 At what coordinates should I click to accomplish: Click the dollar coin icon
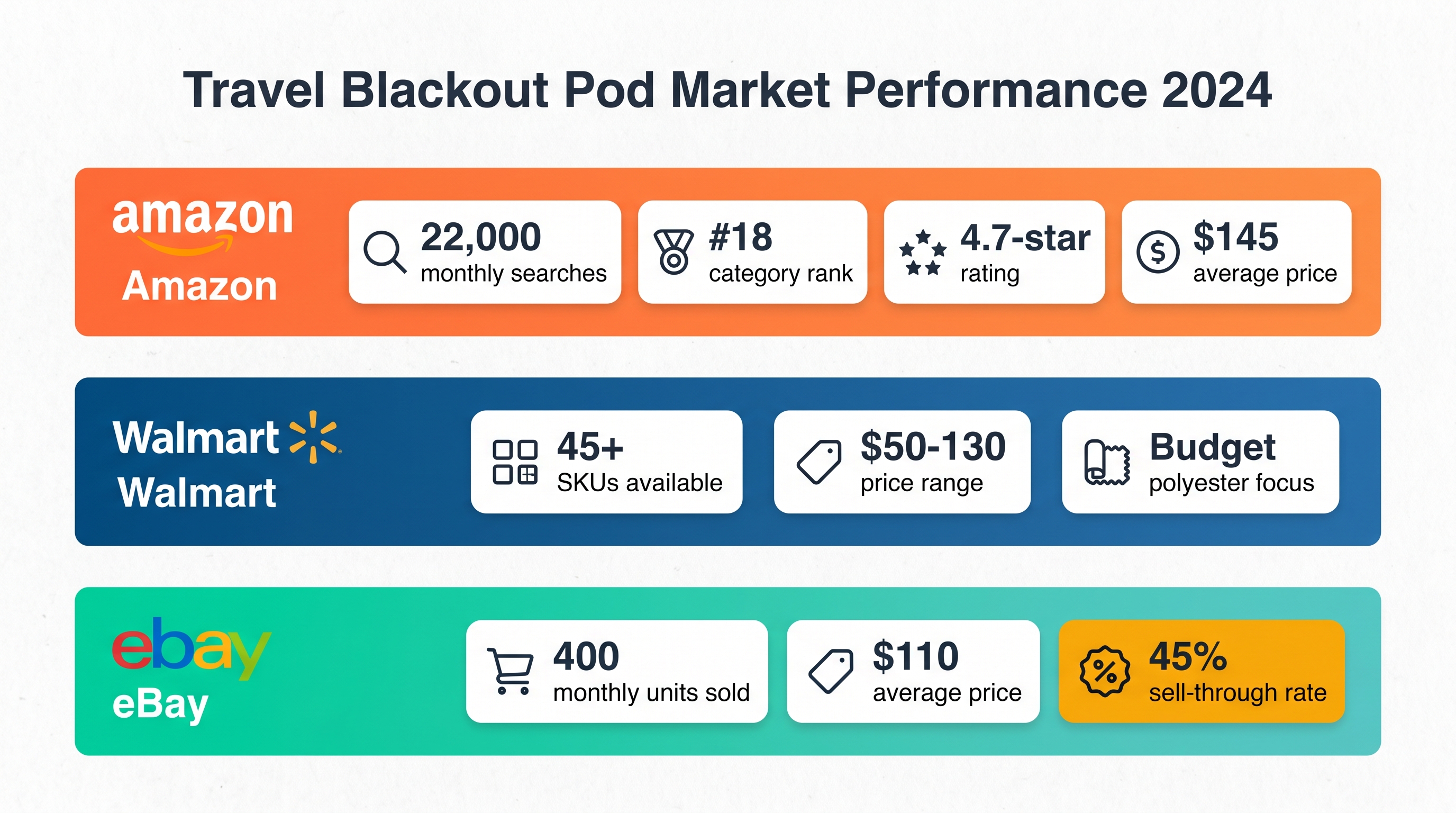[1158, 252]
